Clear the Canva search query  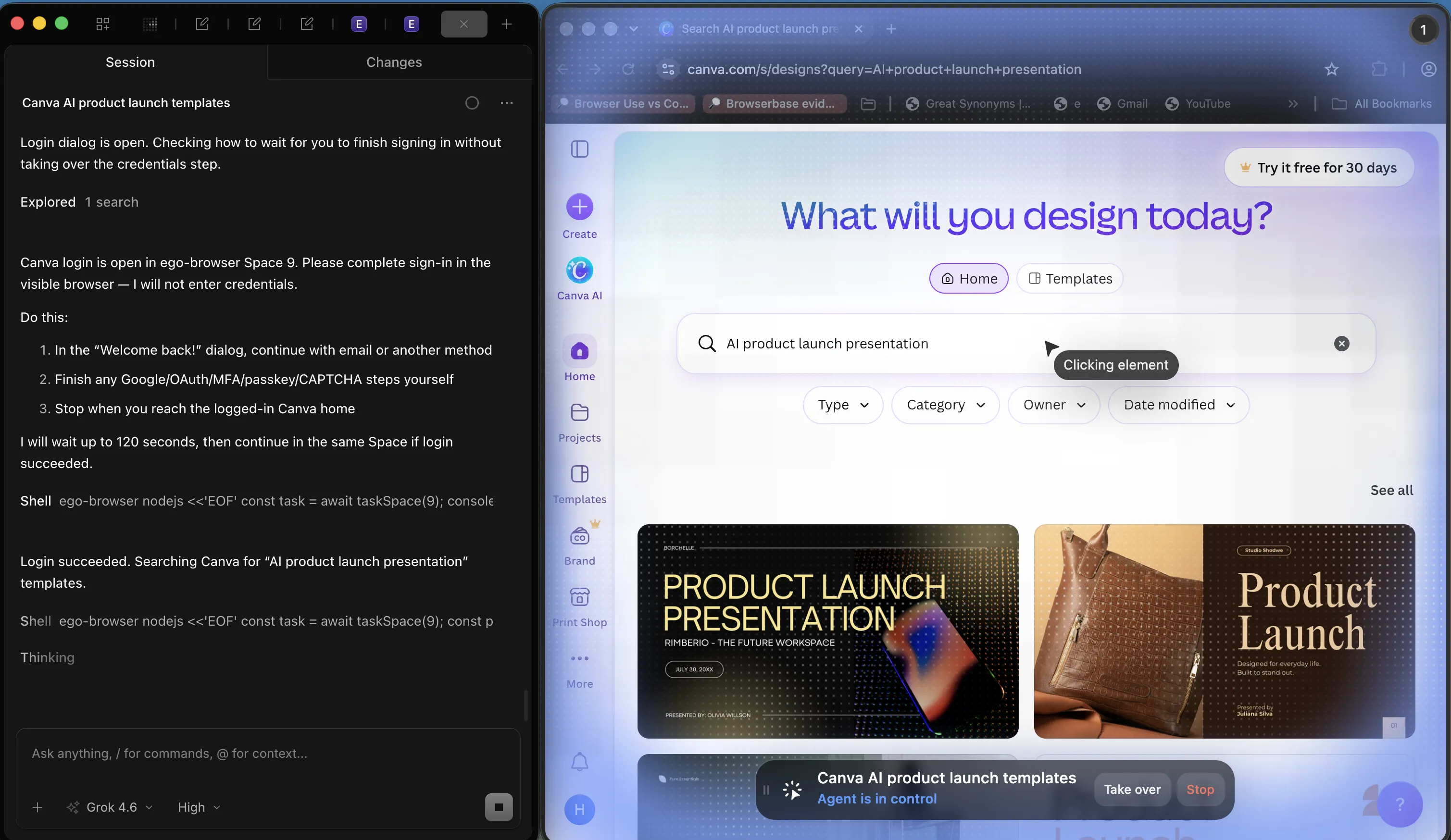1341,344
